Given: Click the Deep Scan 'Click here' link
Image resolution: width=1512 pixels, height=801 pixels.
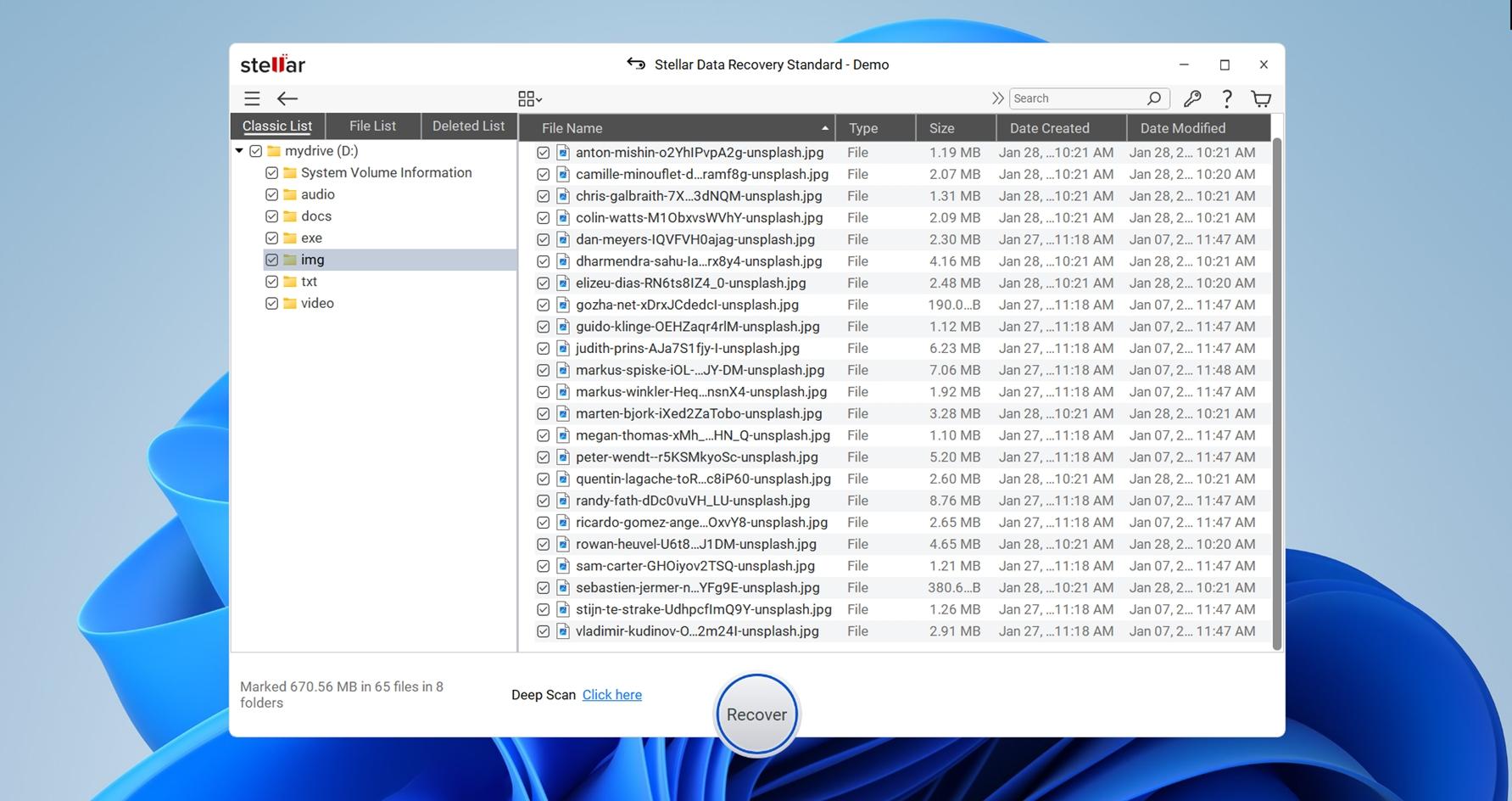Looking at the screenshot, I should pyautogui.click(x=611, y=695).
